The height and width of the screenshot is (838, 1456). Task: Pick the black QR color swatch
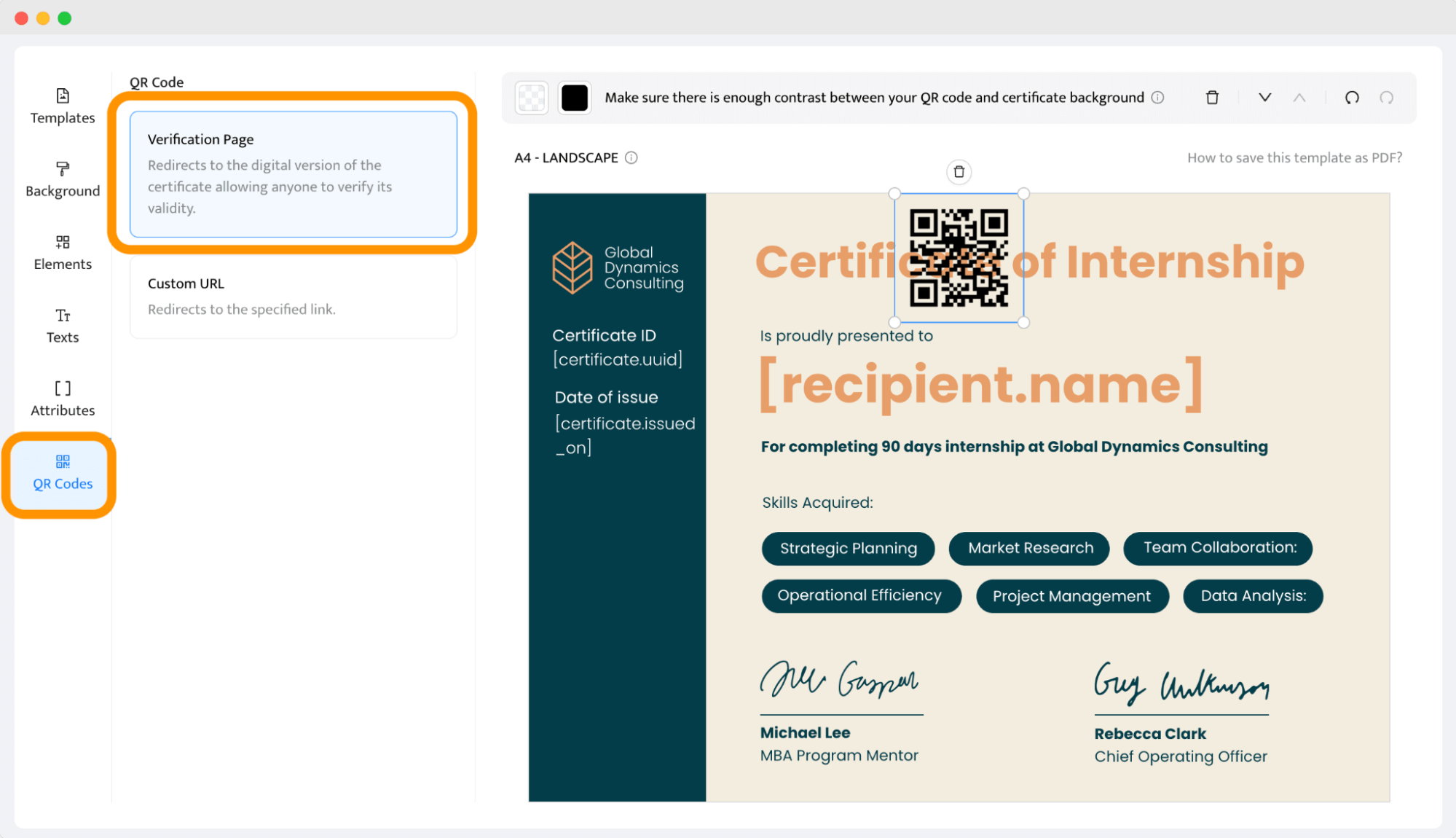[575, 98]
